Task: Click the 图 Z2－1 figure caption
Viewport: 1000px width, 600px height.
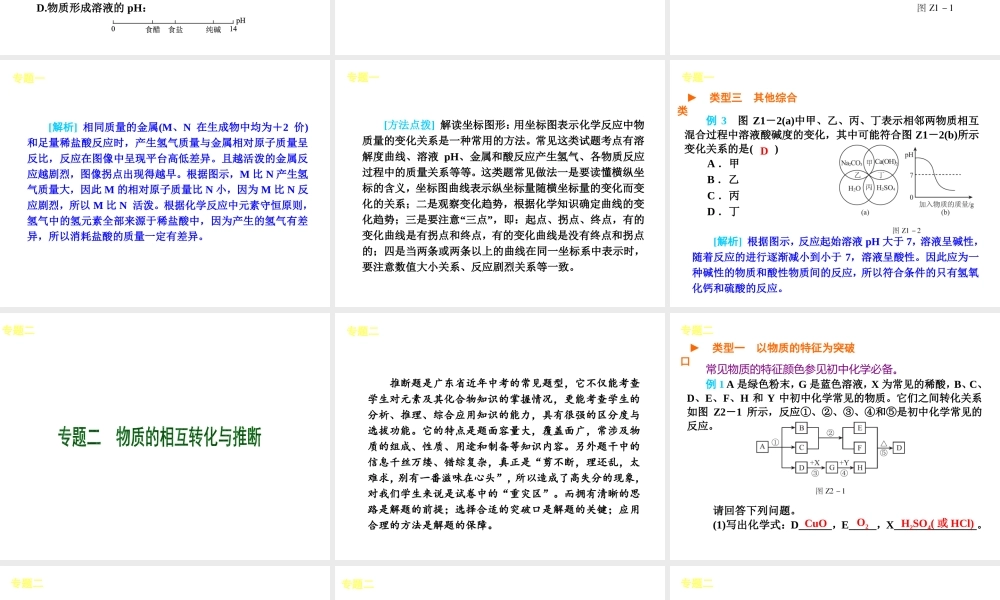Action: pos(830,491)
